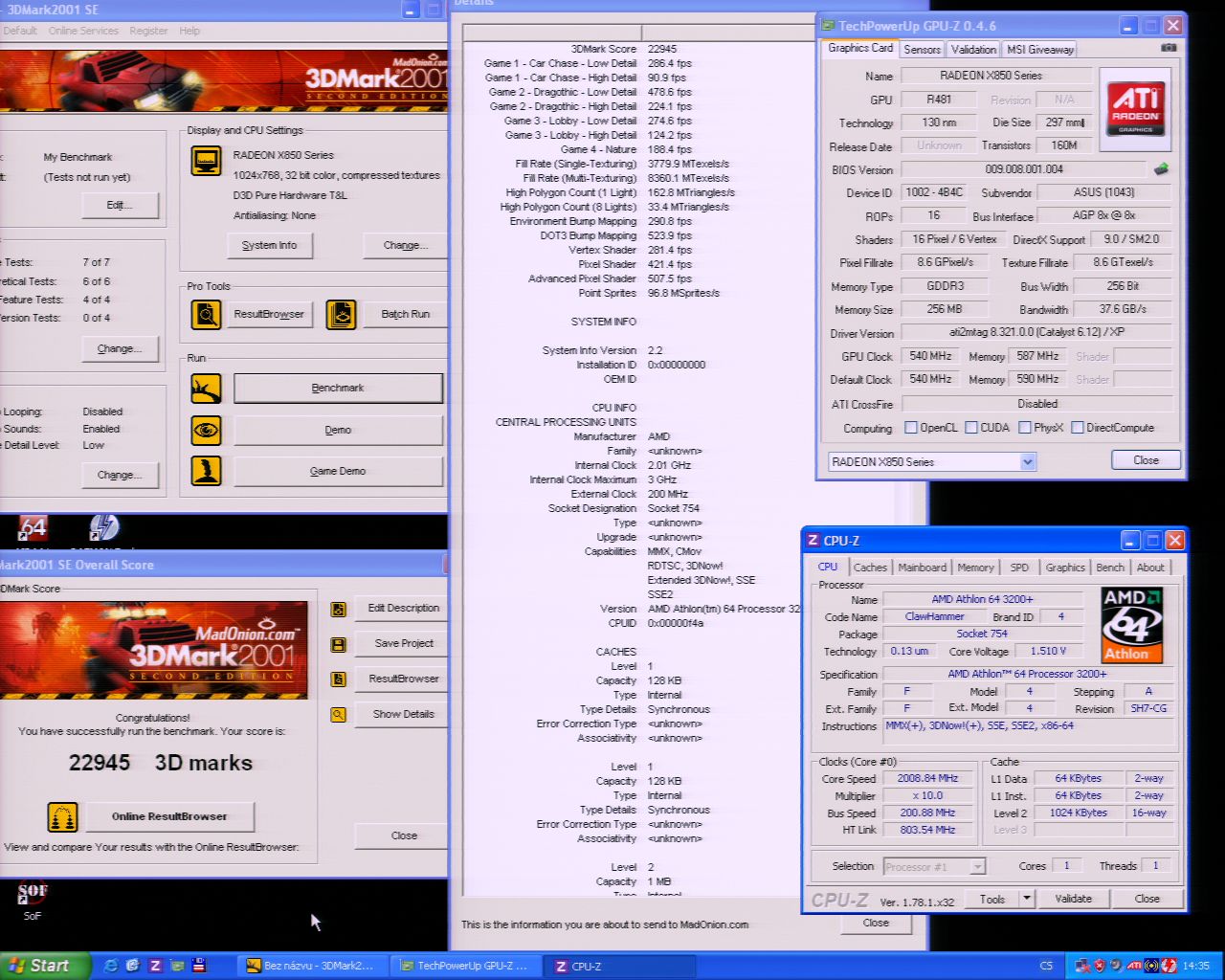The height and width of the screenshot is (980, 1225).
Task: Click the magnifier icon beside Show Details
Action: click(x=338, y=714)
